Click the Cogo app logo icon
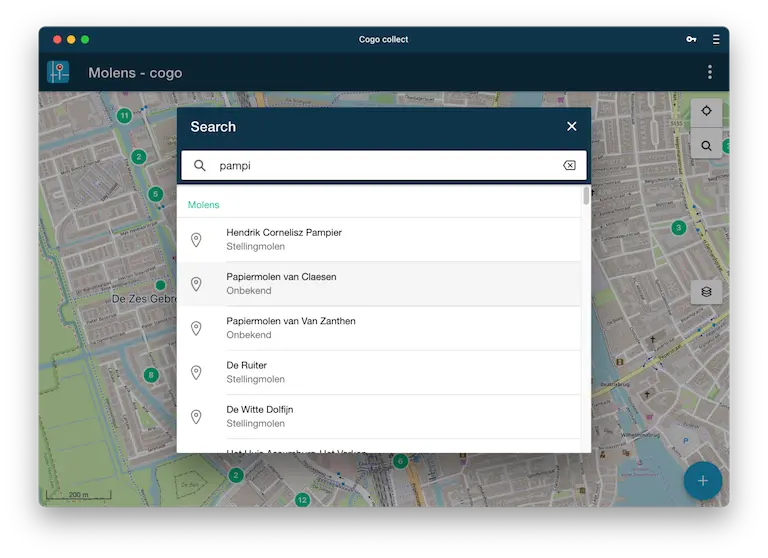The height and width of the screenshot is (558, 768). point(58,72)
